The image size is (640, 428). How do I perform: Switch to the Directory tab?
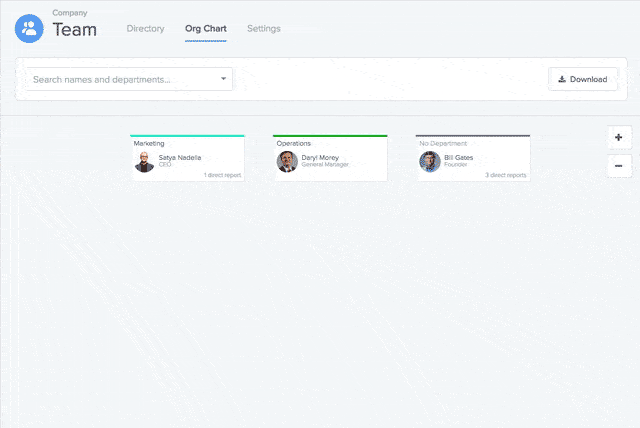[x=145, y=29]
